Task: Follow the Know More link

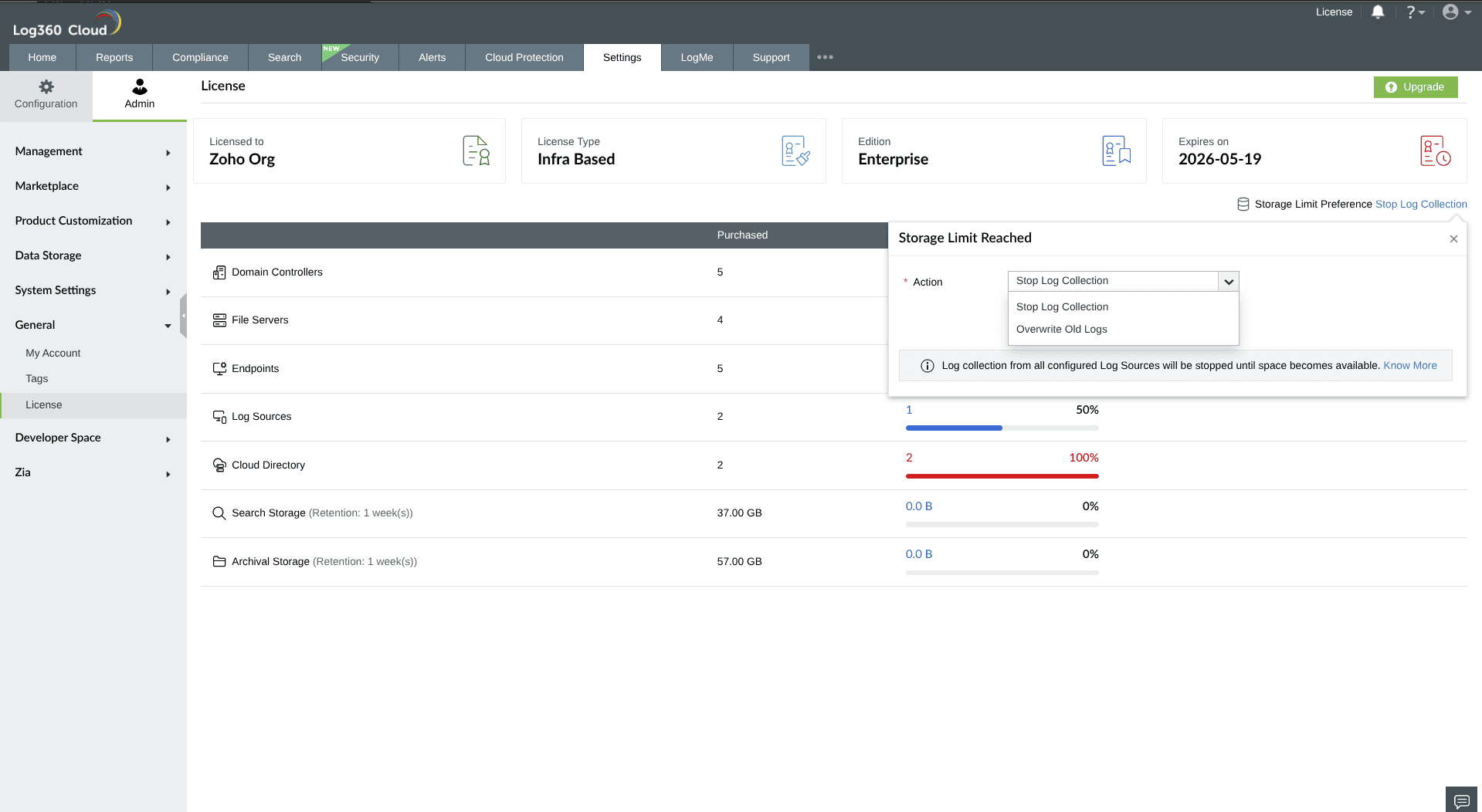Action: pos(1410,366)
